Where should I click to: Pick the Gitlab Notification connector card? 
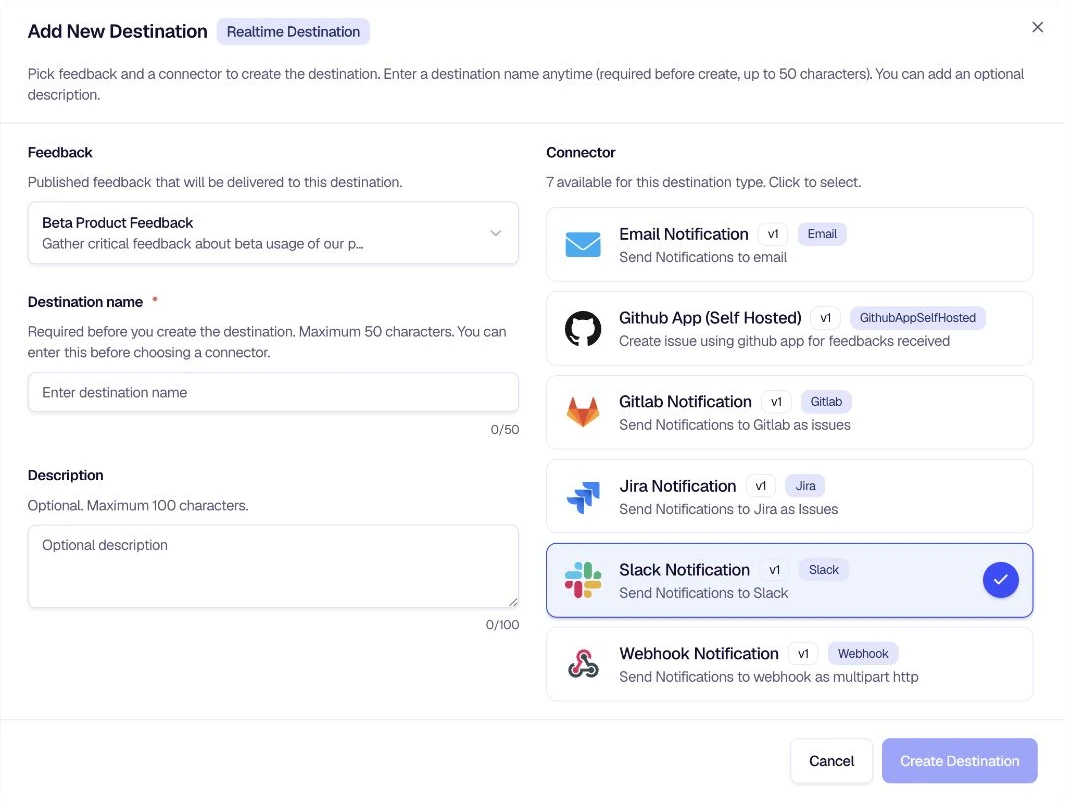coord(789,412)
